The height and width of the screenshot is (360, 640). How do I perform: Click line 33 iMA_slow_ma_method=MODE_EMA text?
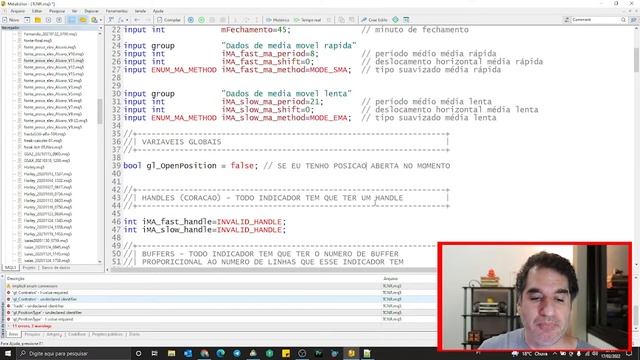pos(286,118)
